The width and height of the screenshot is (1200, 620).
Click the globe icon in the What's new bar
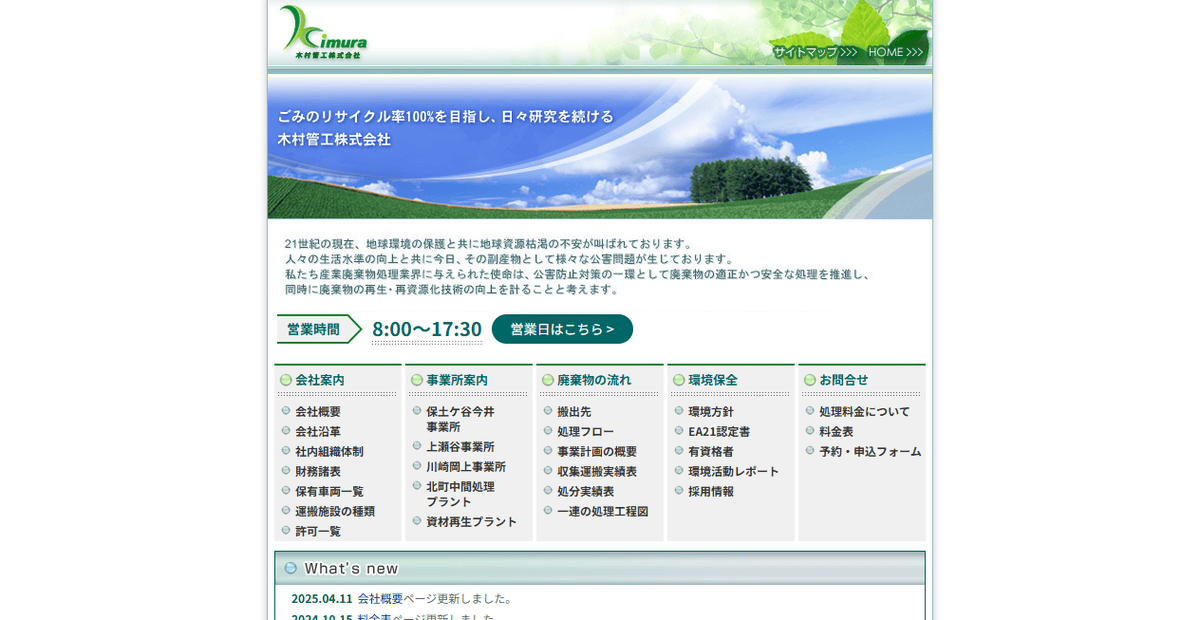[290, 567]
